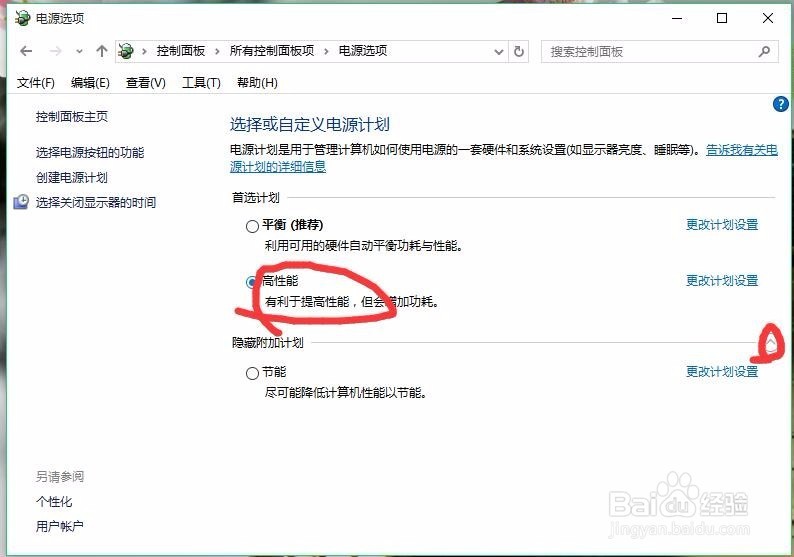Click the 选择或自定义电源计划 heading
The image size is (794, 557).
click(310, 125)
